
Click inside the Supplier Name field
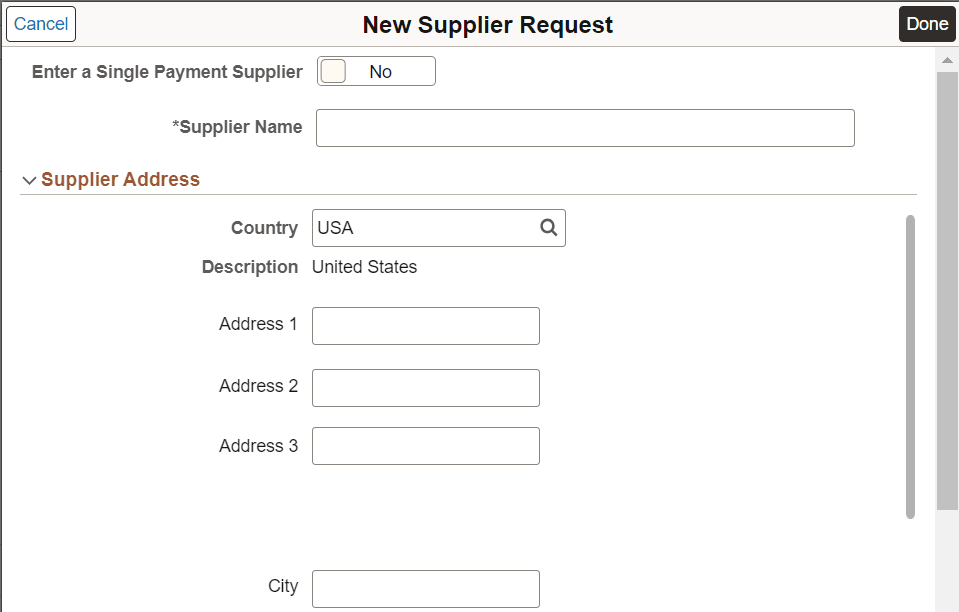(x=585, y=128)
